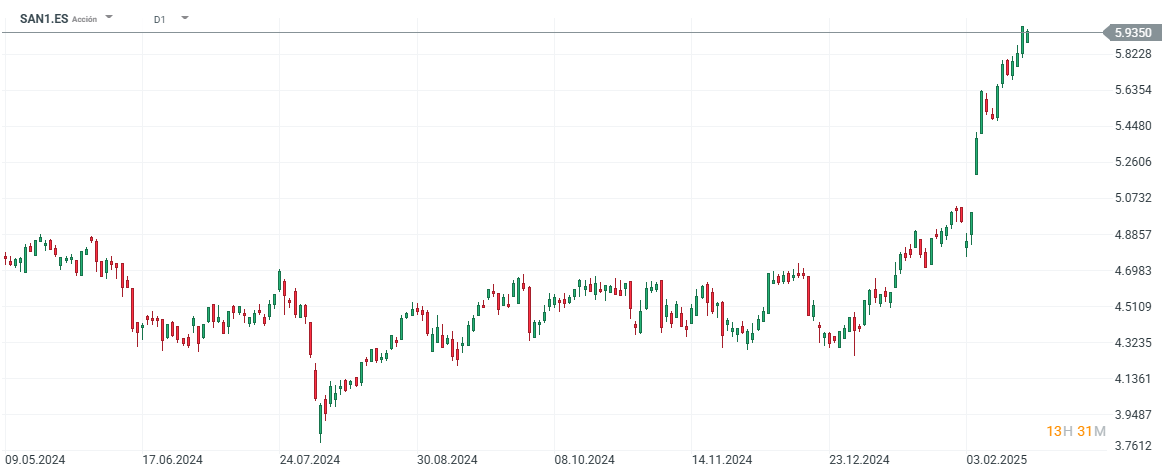The height and width of the screenshot is (476, 1175).
Task: Pick the 08.10.2024 time axis label
Action: 586,460
